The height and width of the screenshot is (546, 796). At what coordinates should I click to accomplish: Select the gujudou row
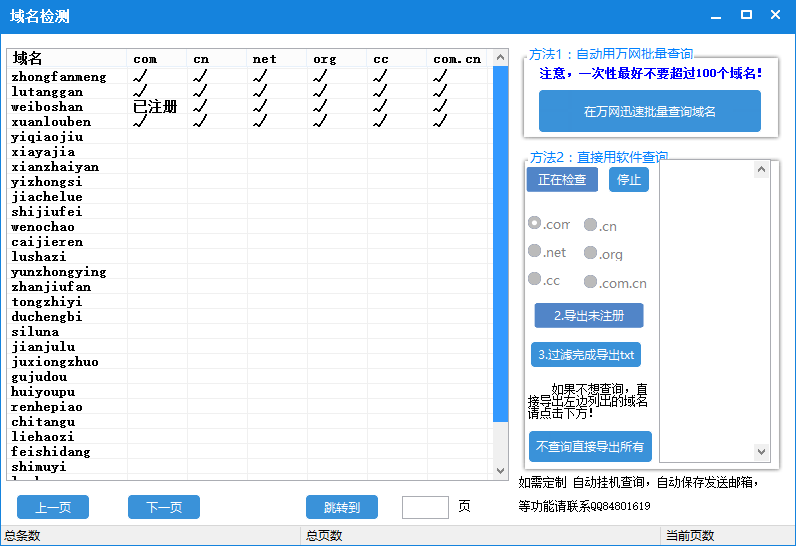pyautogui.click(x=249, y=377)
